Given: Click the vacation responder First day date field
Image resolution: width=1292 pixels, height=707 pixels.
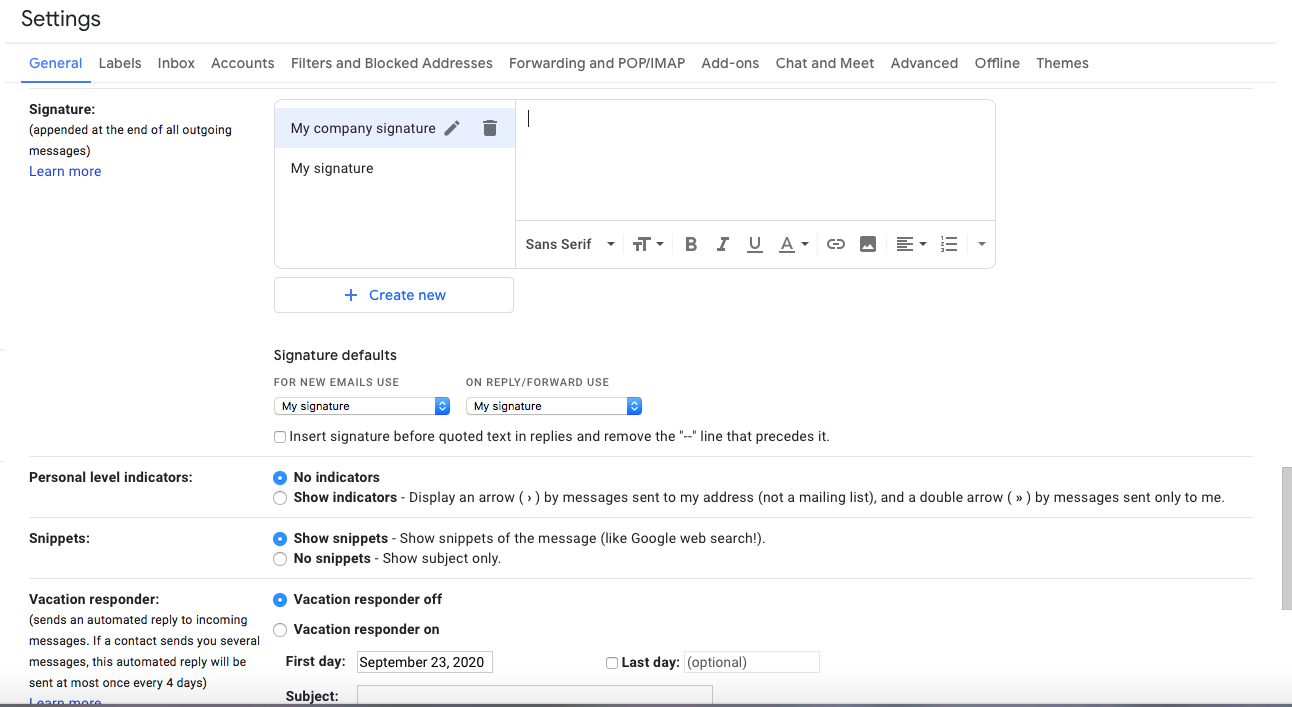Looking at the screenshot, I should [x=424, y=661].
